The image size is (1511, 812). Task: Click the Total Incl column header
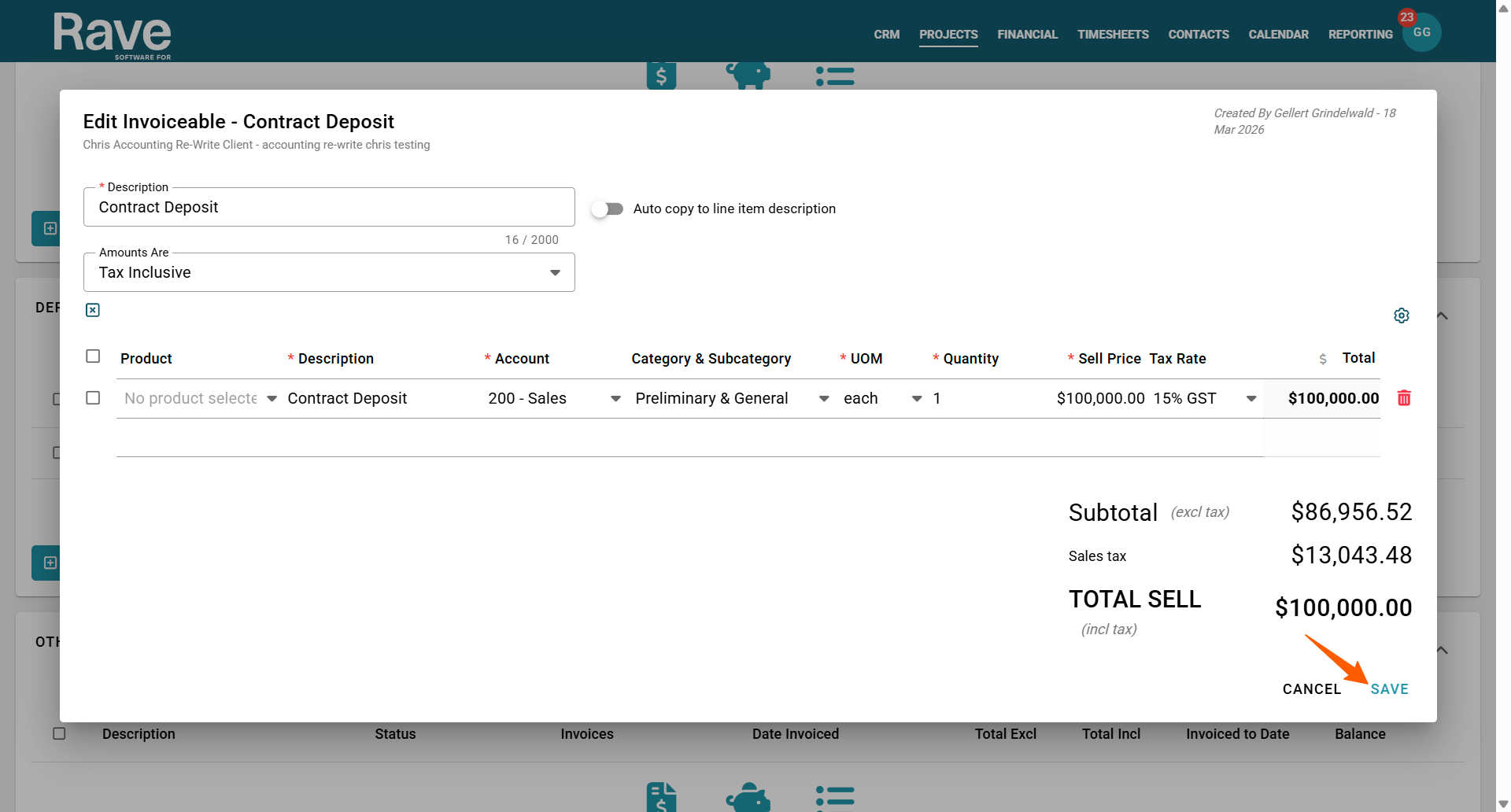coord(1111,734)
